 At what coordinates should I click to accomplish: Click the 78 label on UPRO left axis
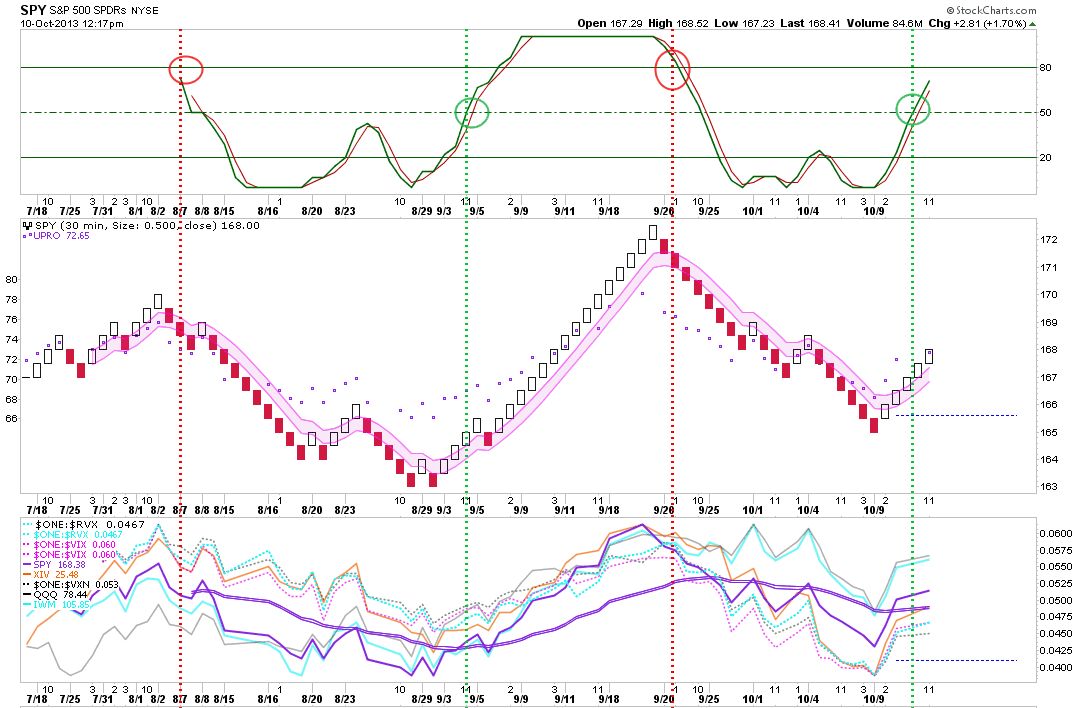coord(11,300)
